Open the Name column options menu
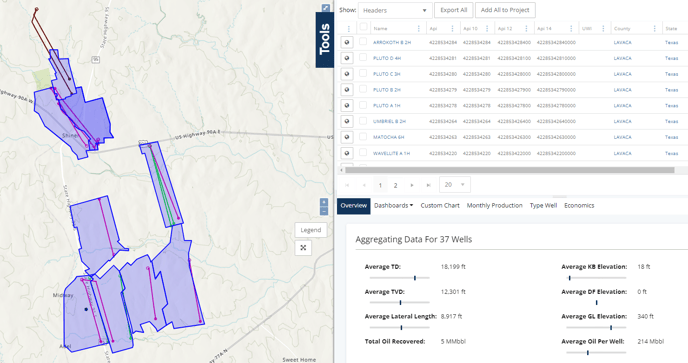Image resolution: width=688 pixels, height=363 pixels. click(418, 29)
